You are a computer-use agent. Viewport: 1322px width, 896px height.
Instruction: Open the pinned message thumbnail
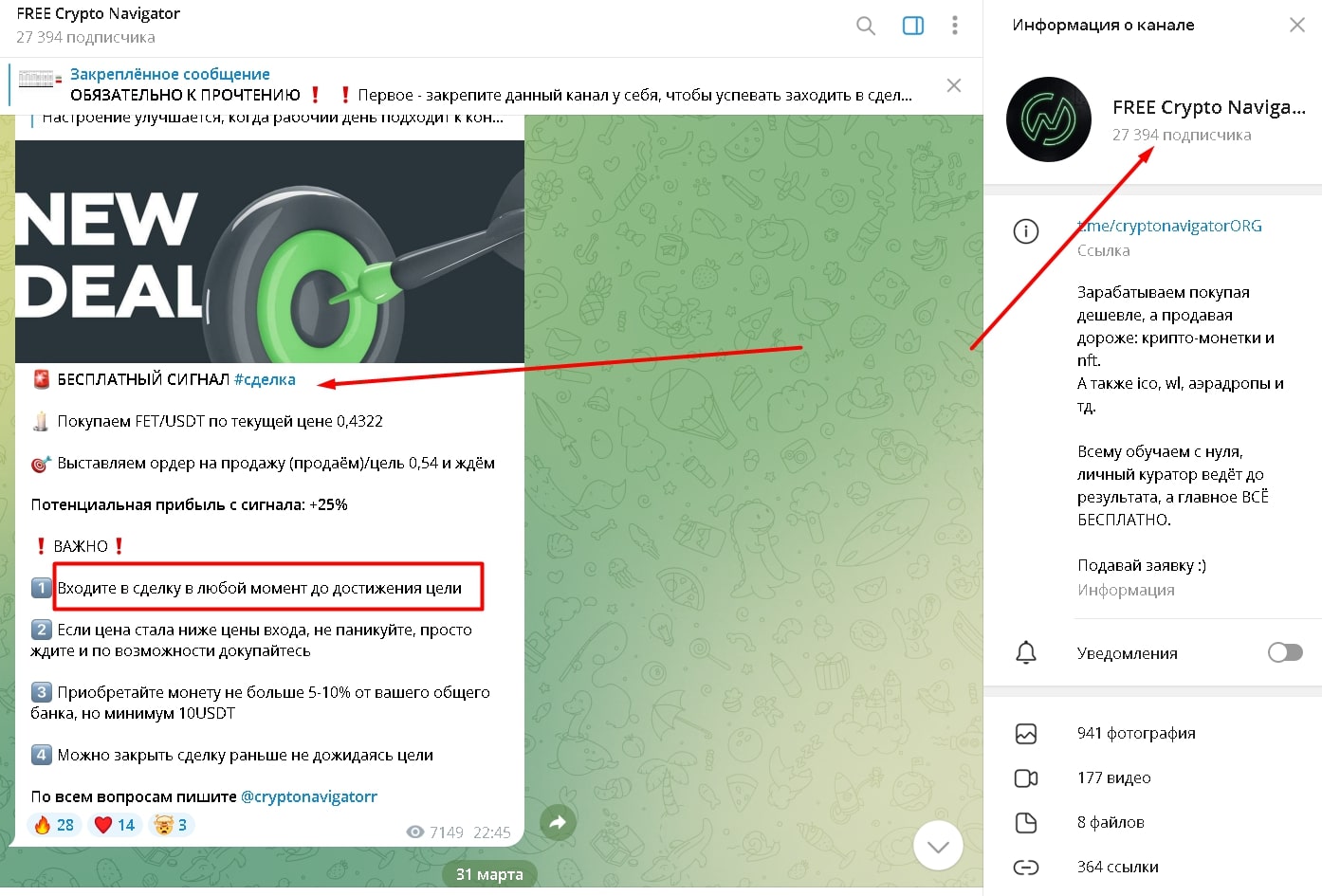pyautogui.click(x=40, y=79)
